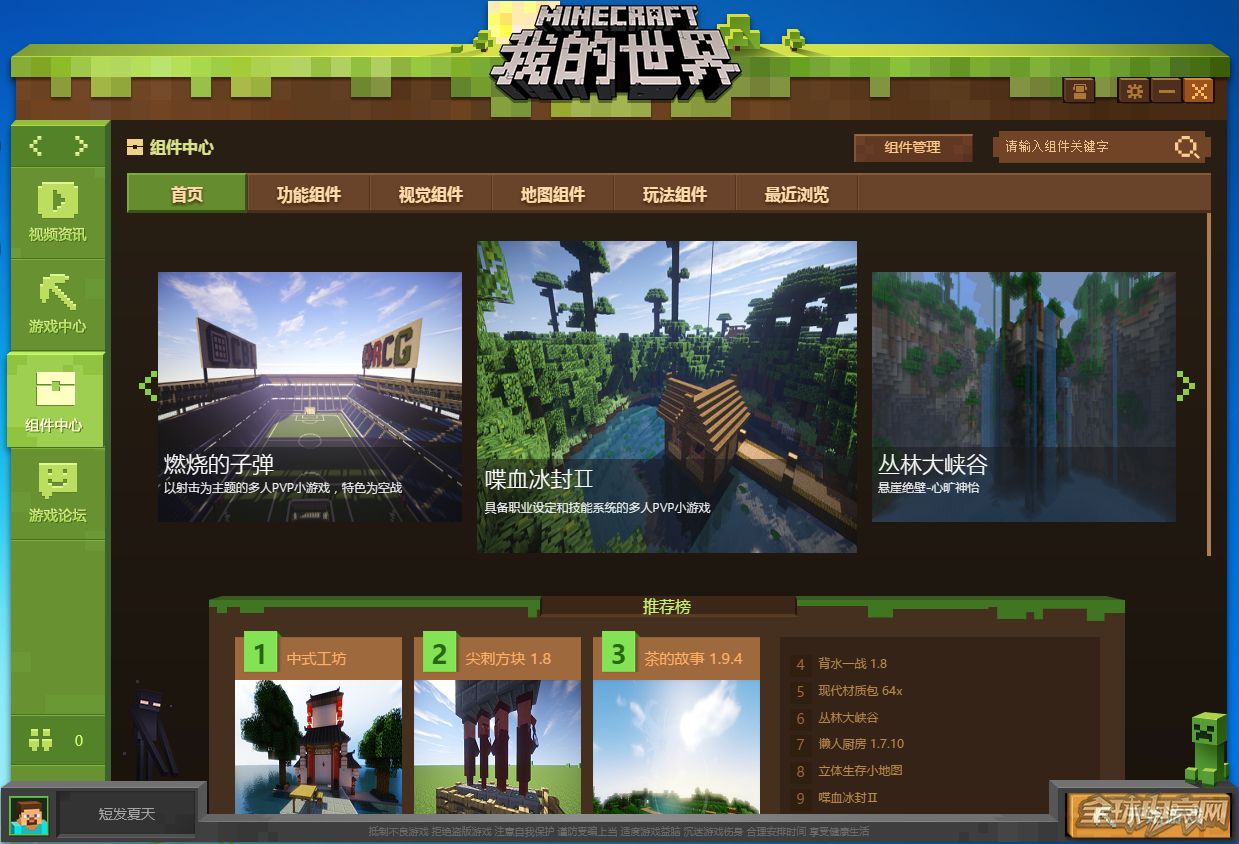Click the 尖刺方块 1.8 rank 2 title
Image resolution: width=1239 pixels, height=844 pixels.
pos(508,659)
